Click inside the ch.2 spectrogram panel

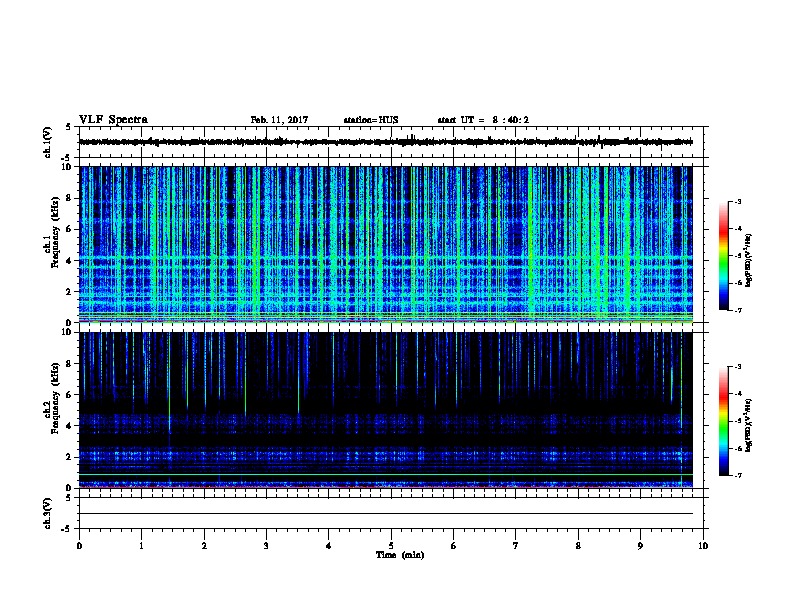pyautogui.click(x=386, y=410)
